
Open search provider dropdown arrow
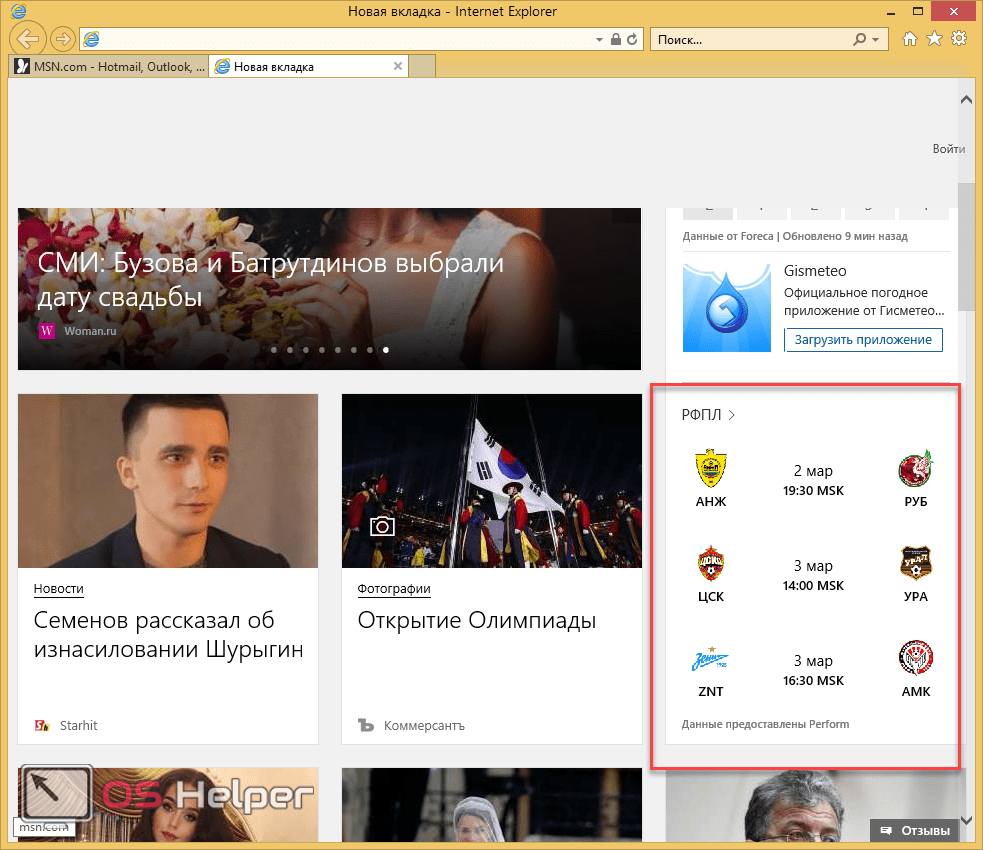tap(876, 40)
